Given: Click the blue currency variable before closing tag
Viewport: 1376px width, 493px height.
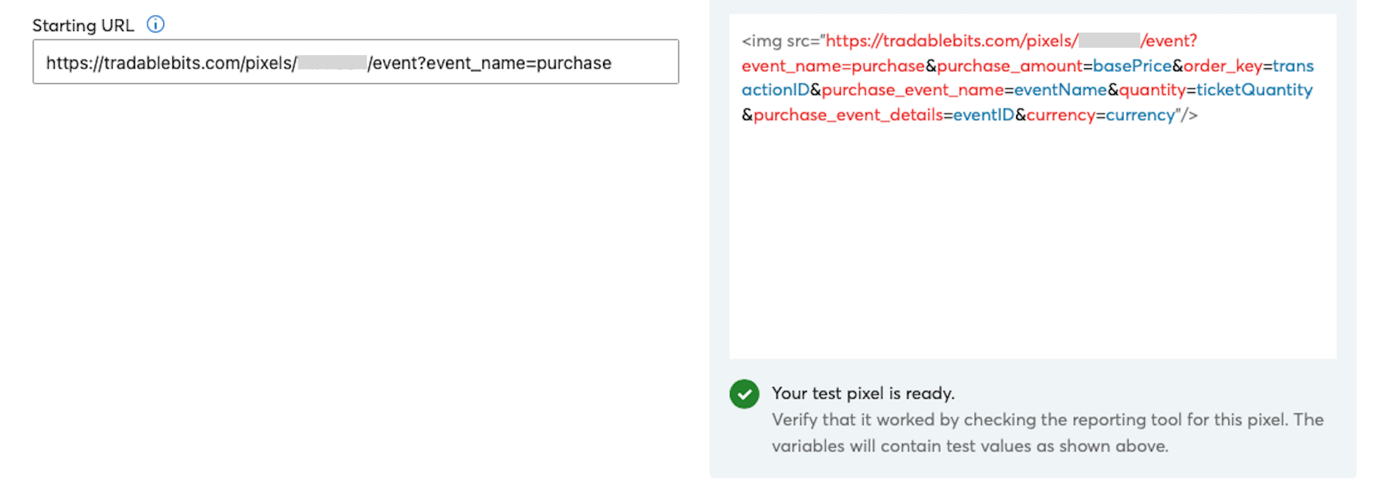Looking at the screenshot, I should (1140, 115).
